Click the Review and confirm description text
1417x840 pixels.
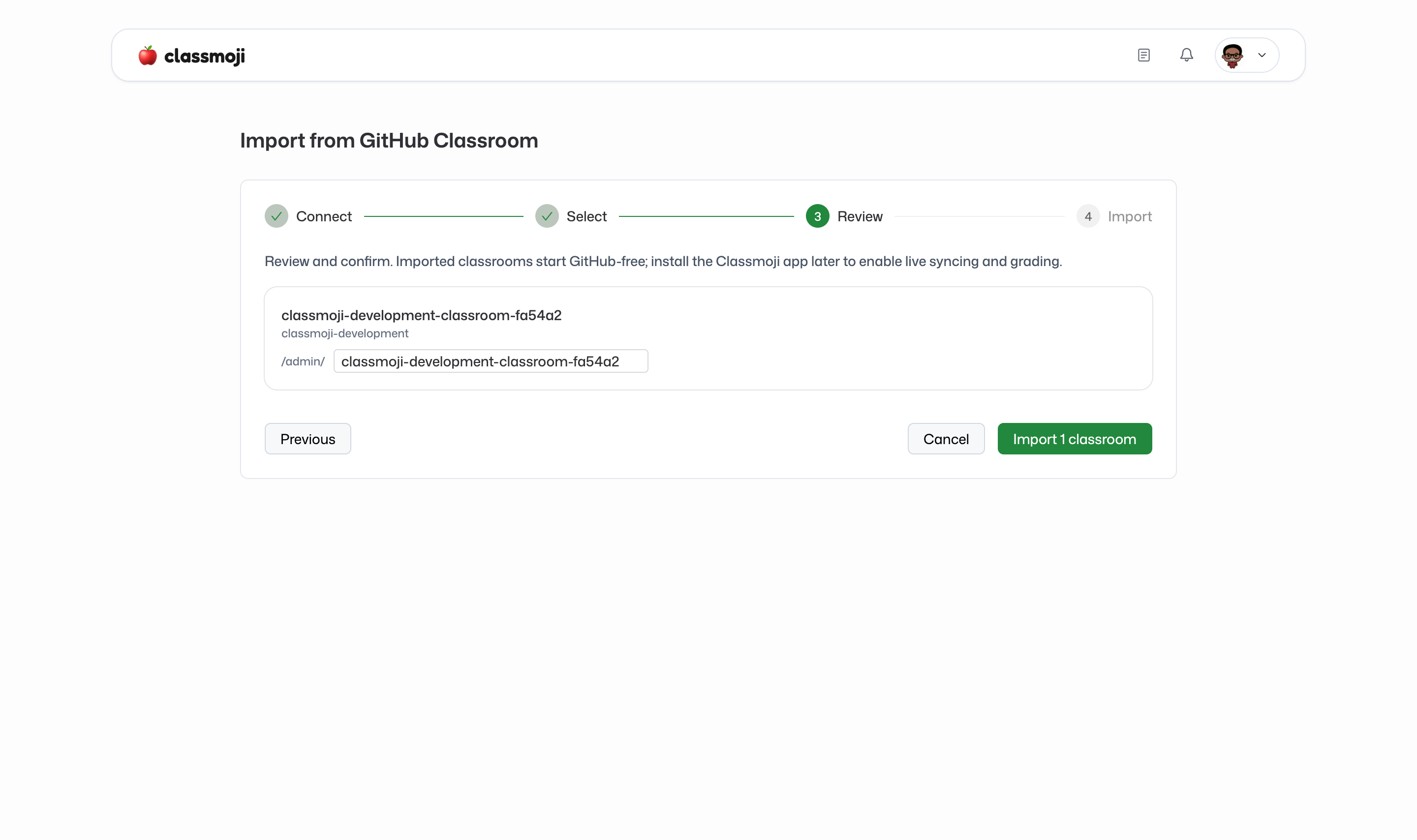663,262
